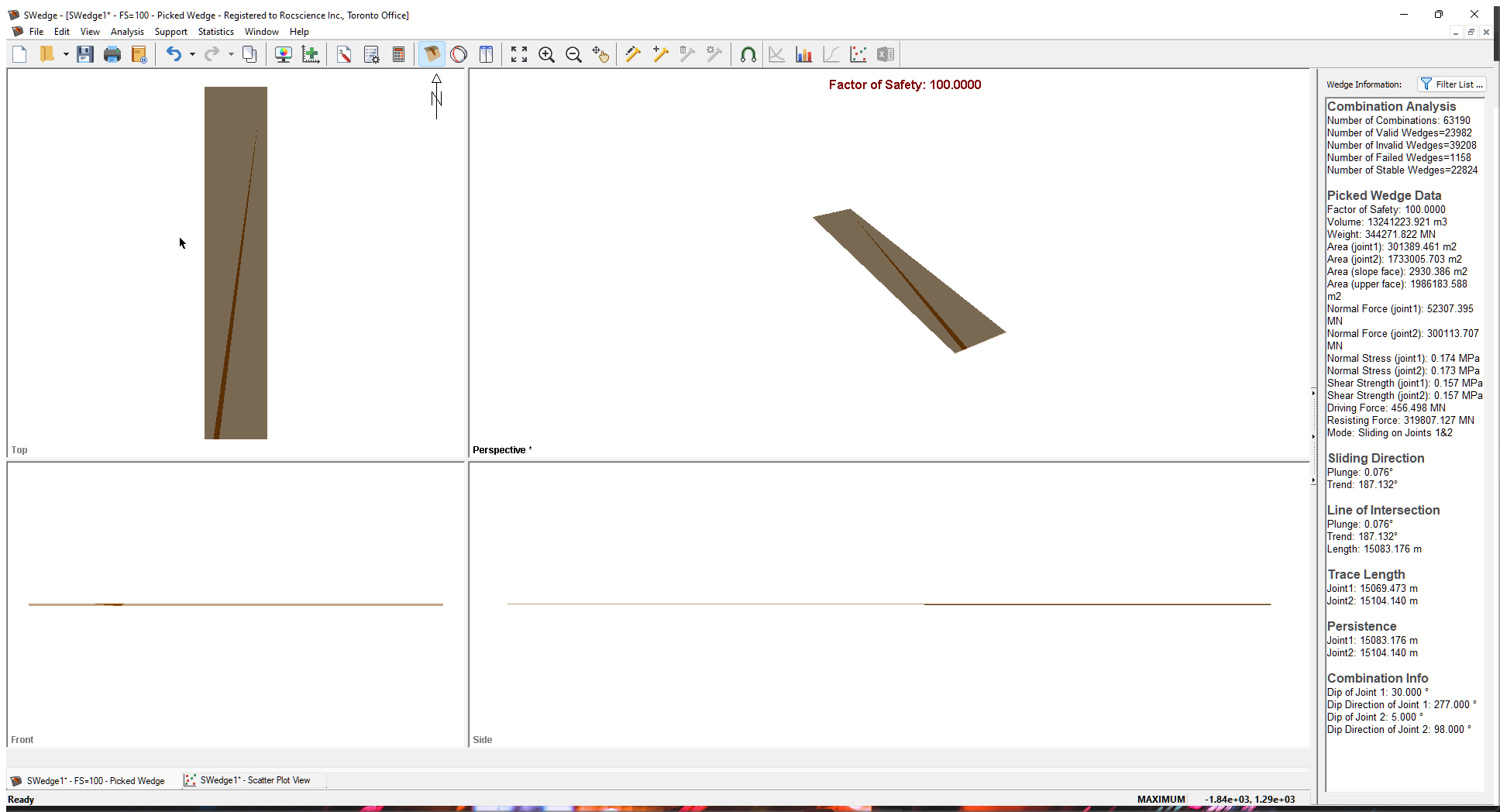Click the grayed line plot icon
The image size is (1500, 812).
click(x=776, y=54)
